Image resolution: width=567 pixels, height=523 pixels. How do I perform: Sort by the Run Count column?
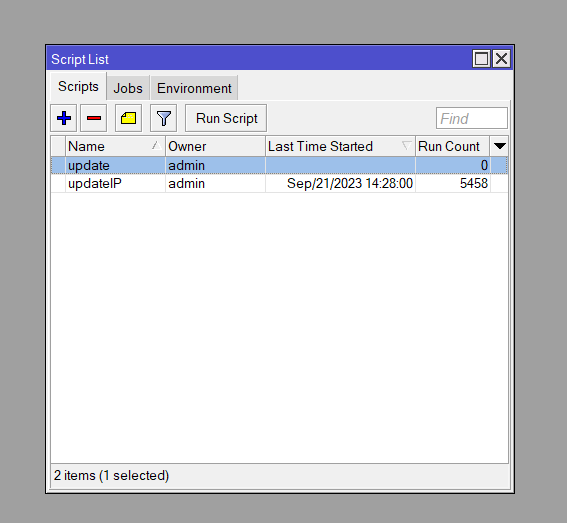[453, 146]
